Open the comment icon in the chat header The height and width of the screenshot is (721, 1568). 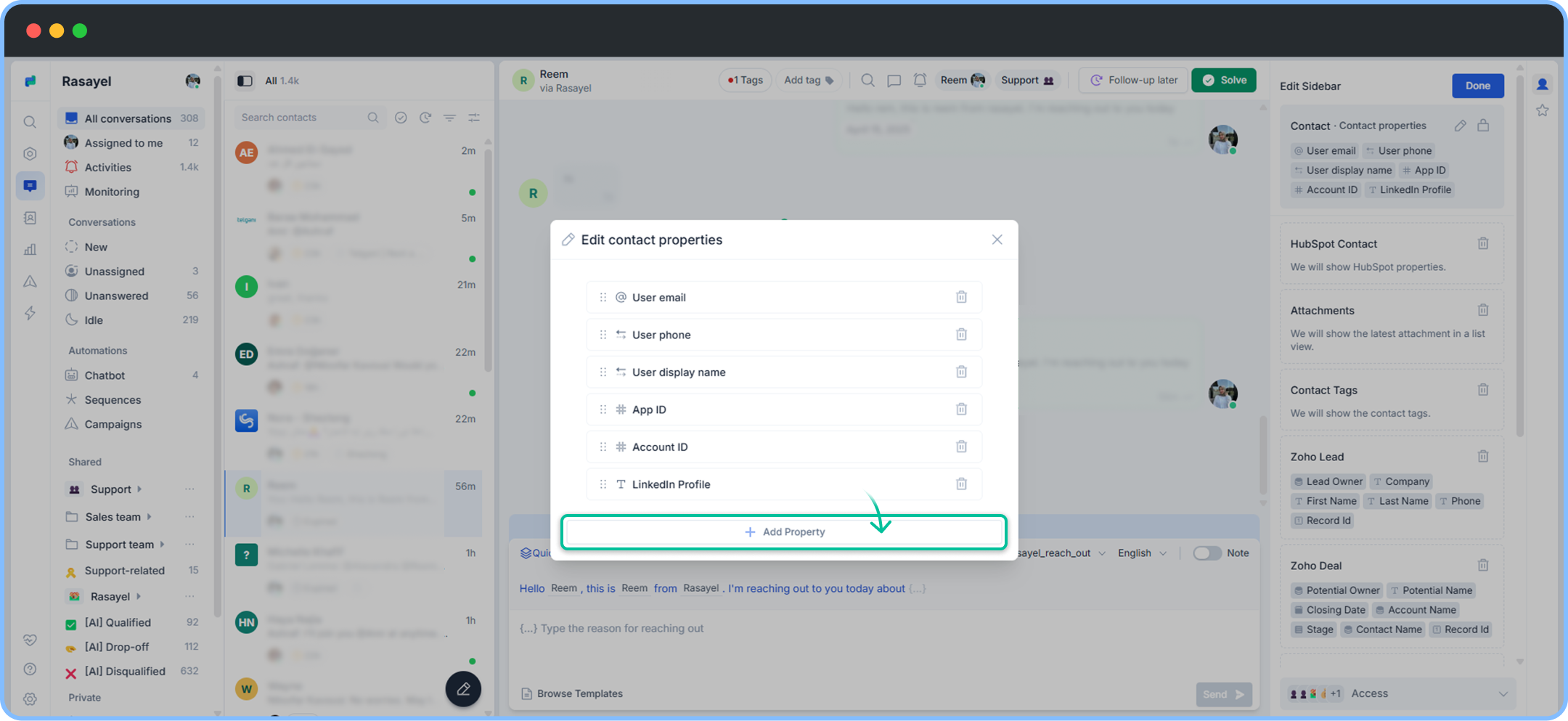click(894, 80)
